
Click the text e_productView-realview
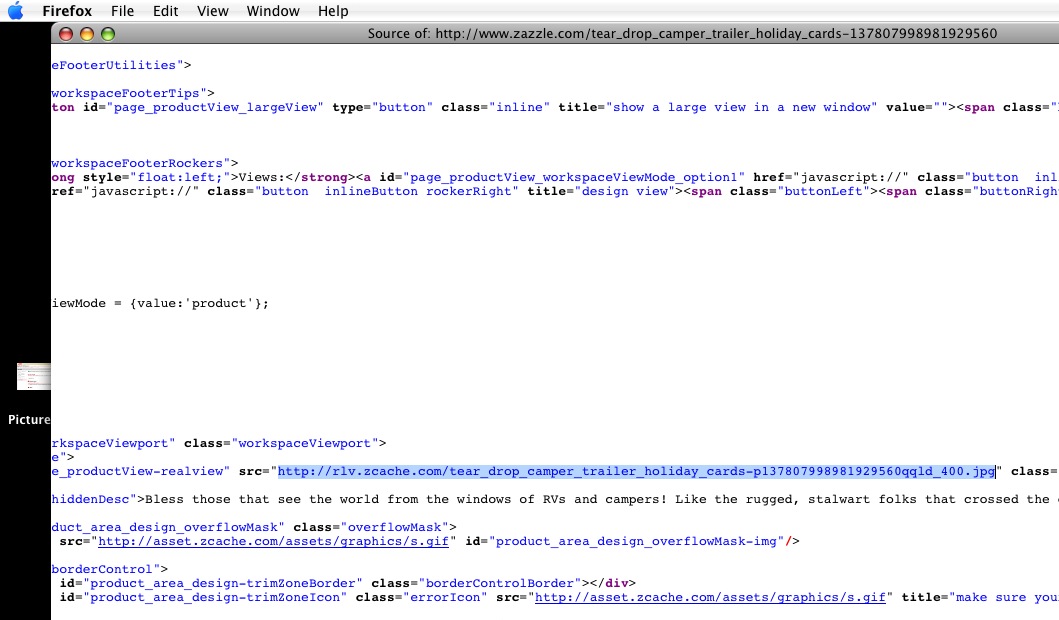coord(137,471)
